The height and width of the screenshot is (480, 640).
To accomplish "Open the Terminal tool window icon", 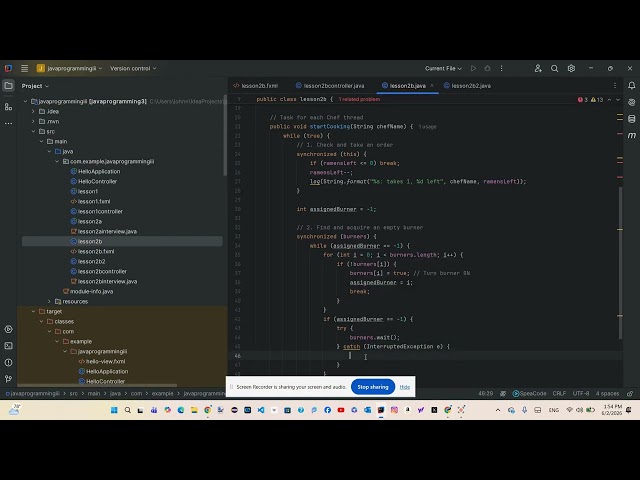I will (x=9, y=346).
